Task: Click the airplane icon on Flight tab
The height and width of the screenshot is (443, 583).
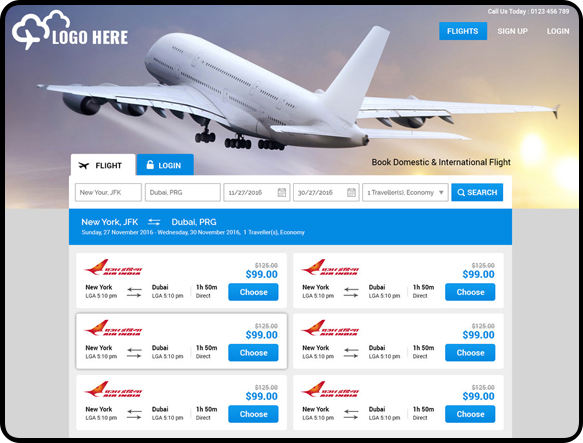Action: point(84,166)
